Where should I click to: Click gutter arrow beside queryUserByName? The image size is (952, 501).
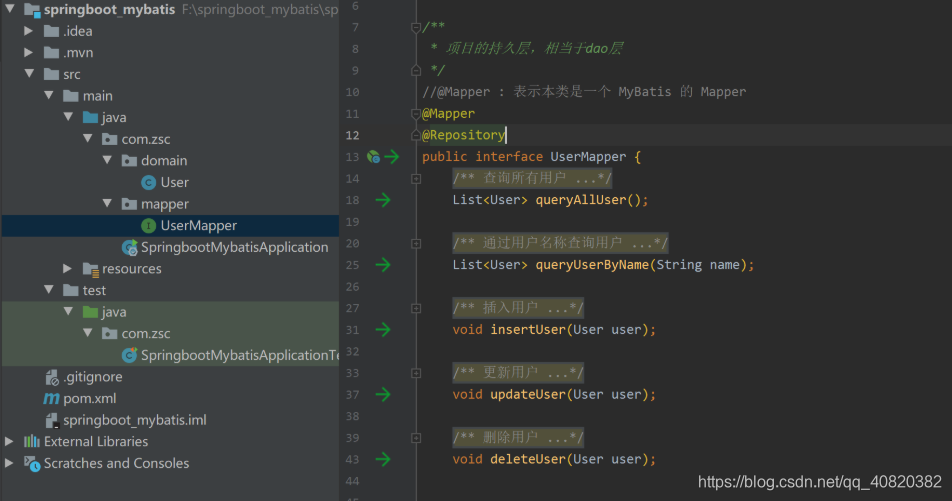click(x=383, y=265)
